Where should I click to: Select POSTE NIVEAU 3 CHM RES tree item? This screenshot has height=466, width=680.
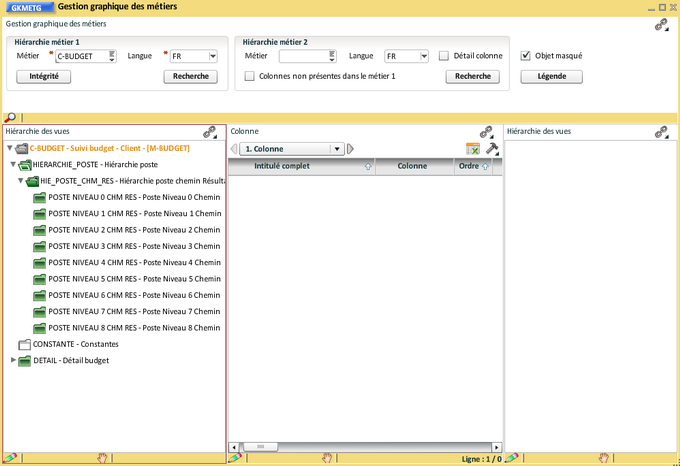point(134,246)
